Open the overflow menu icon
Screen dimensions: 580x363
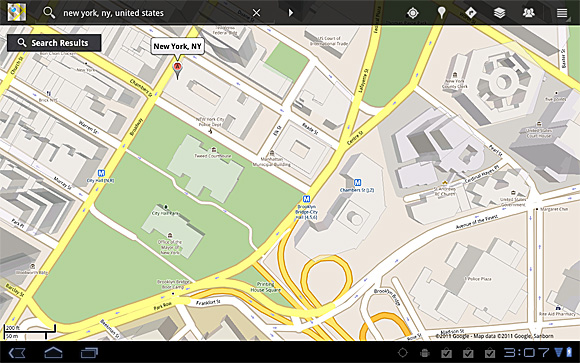point(562,13)
